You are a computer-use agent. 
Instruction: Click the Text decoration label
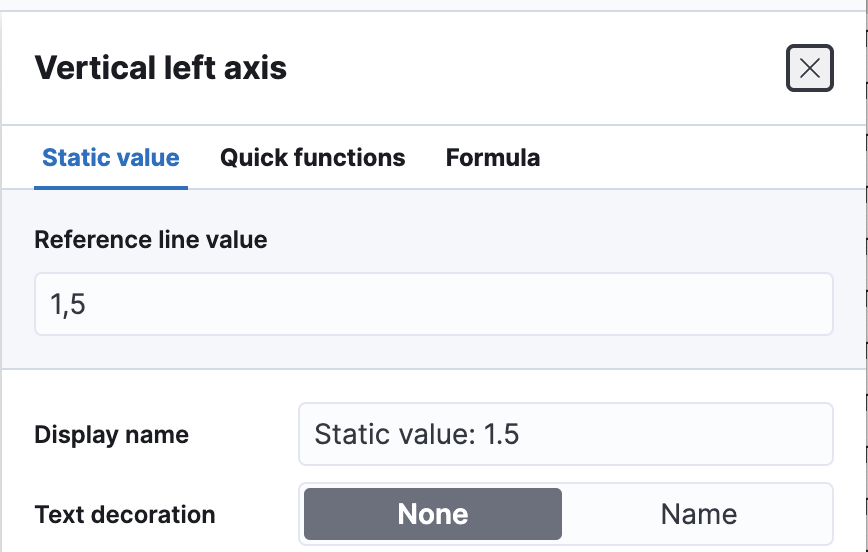point(125,515)
